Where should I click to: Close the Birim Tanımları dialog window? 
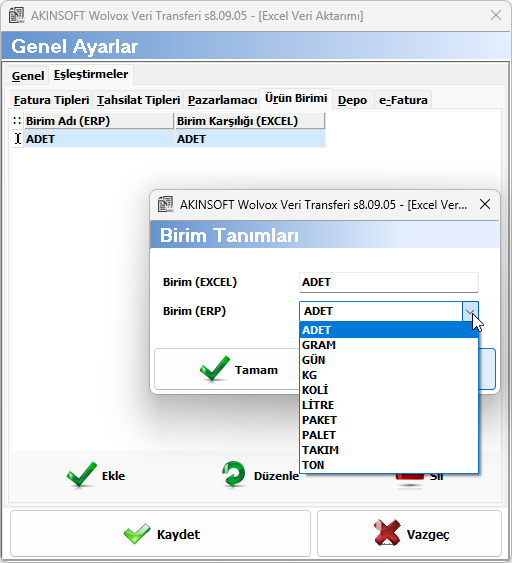(485, 204)
